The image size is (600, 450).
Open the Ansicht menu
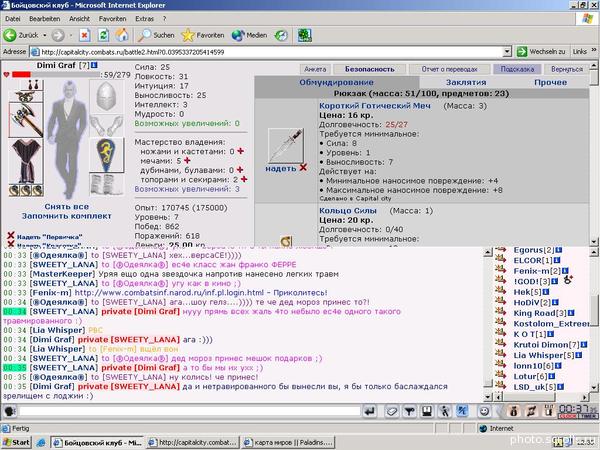79,18
